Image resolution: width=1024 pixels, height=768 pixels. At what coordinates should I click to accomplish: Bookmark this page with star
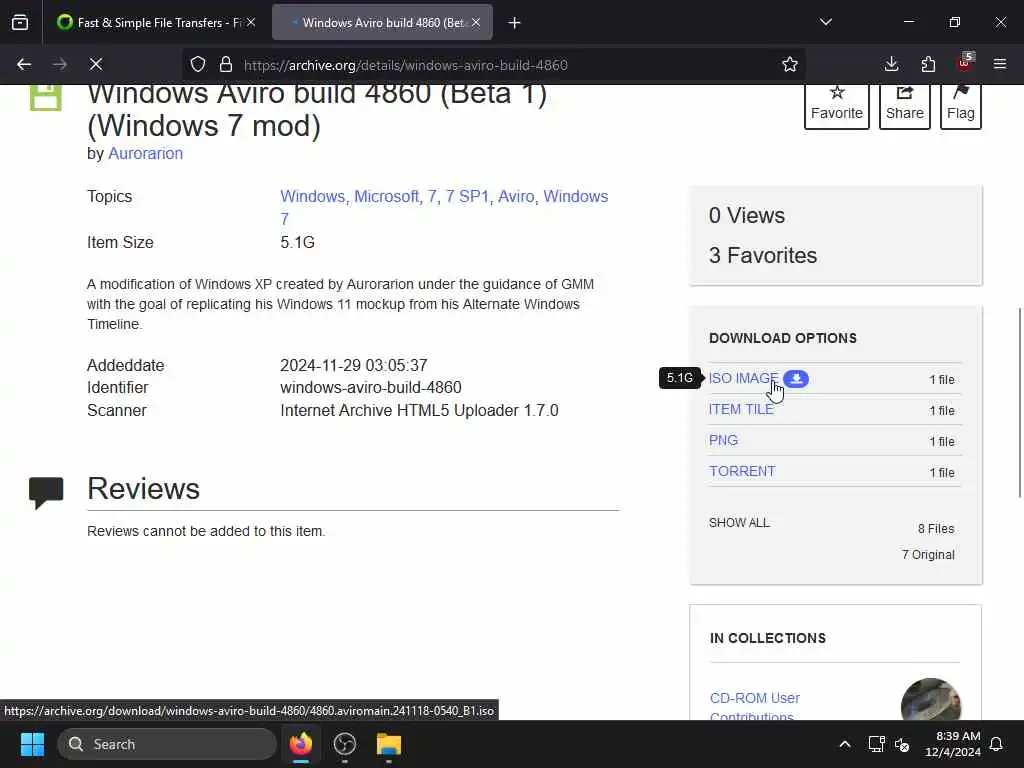(790, 64)
